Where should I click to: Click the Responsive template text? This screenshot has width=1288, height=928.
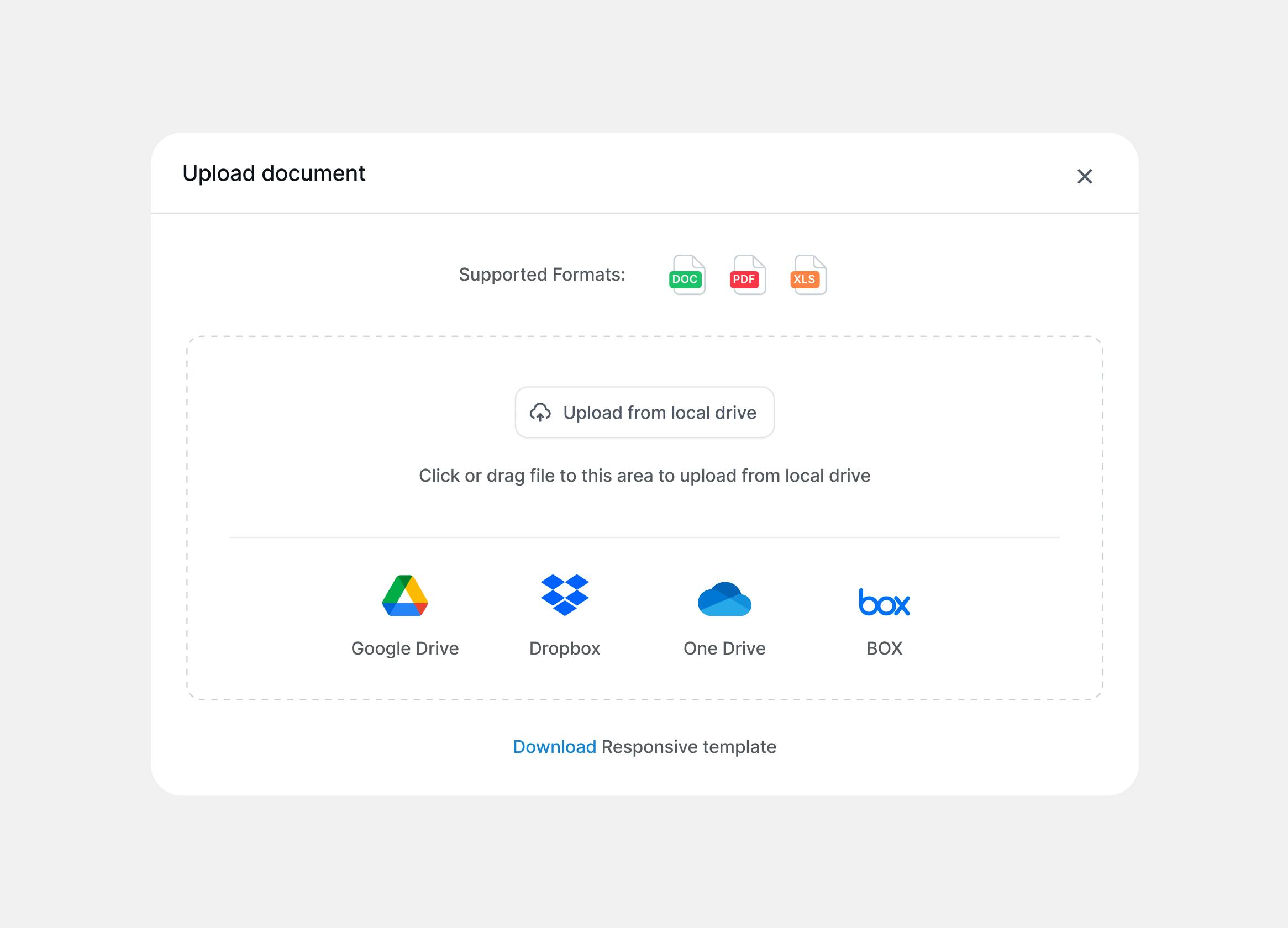688,747
